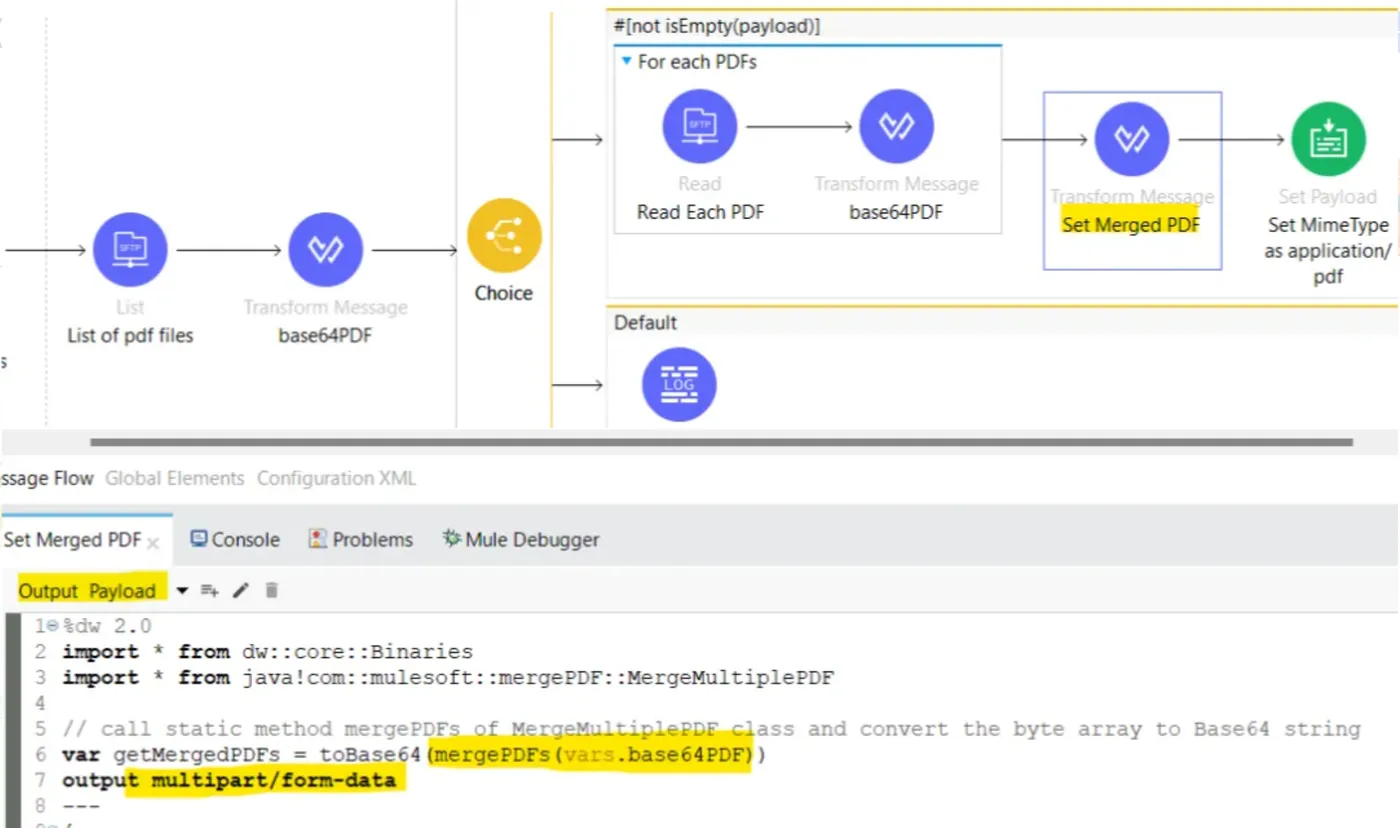Click the '%dw 2.0' code line
Viewport: 1400px width, 828px height.
tap(107, 626)
